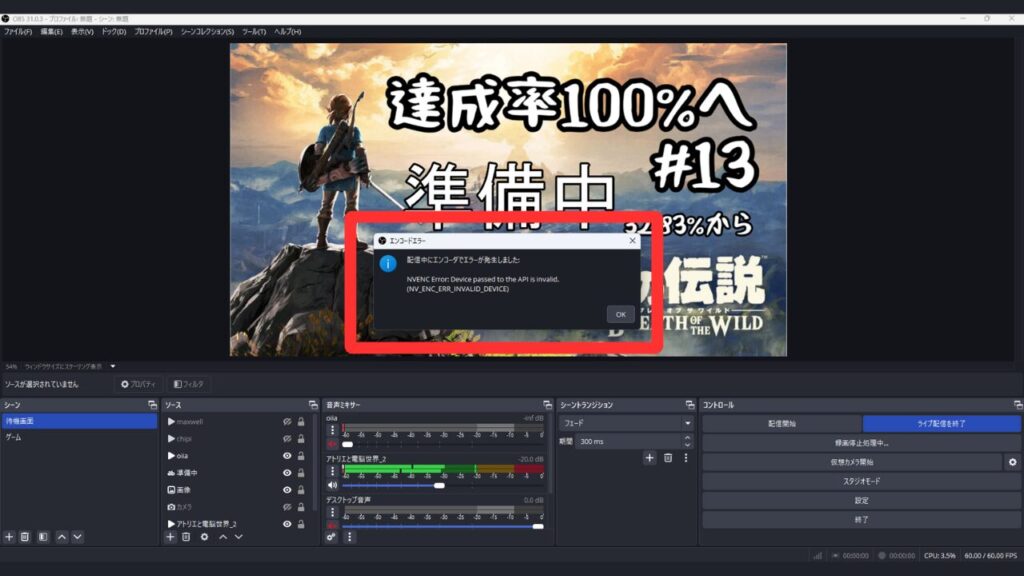
Task: Hide the 準備中 source
Action: (287, 473)
